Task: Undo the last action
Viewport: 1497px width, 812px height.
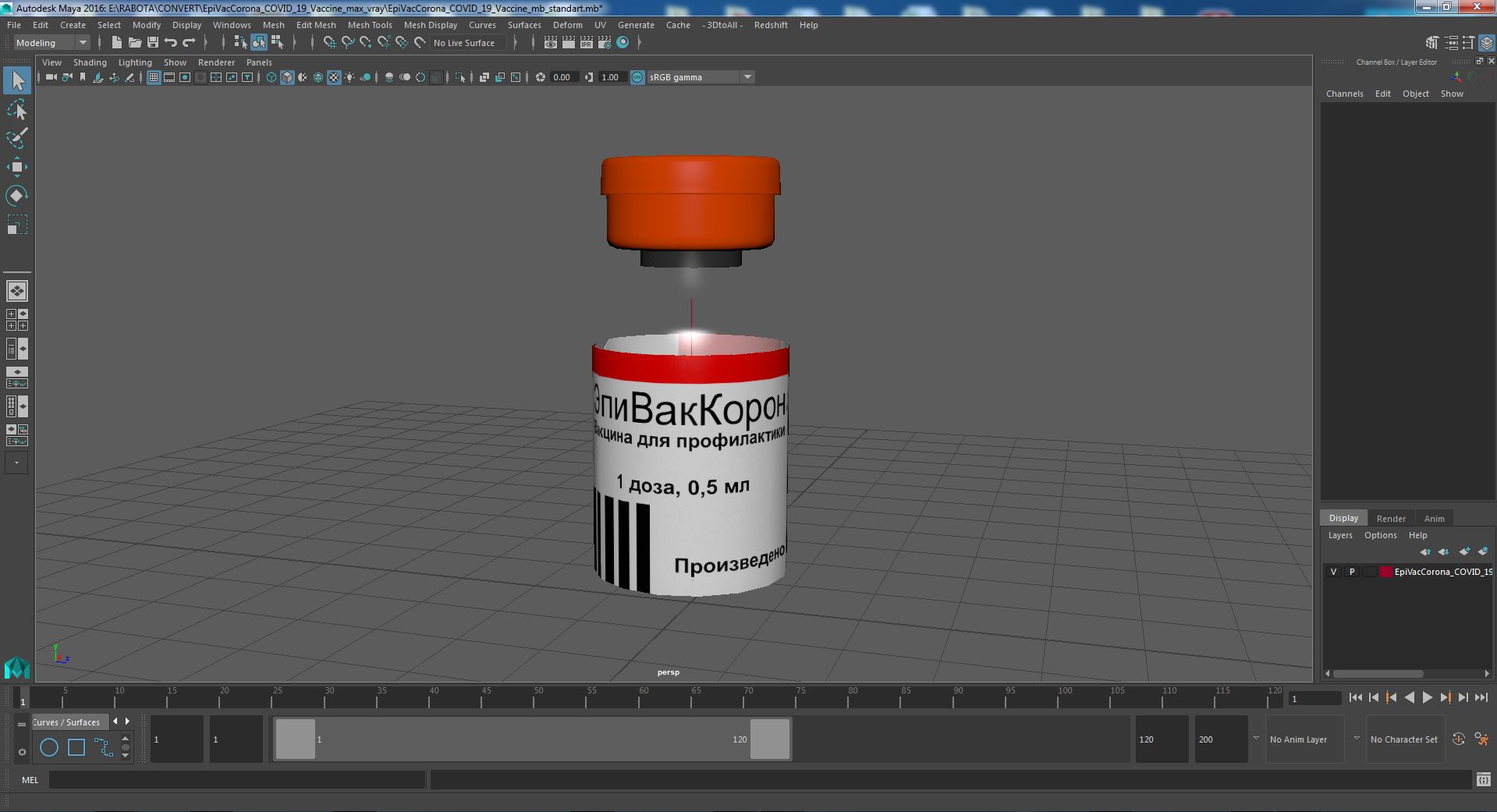Action: point(171,43)
